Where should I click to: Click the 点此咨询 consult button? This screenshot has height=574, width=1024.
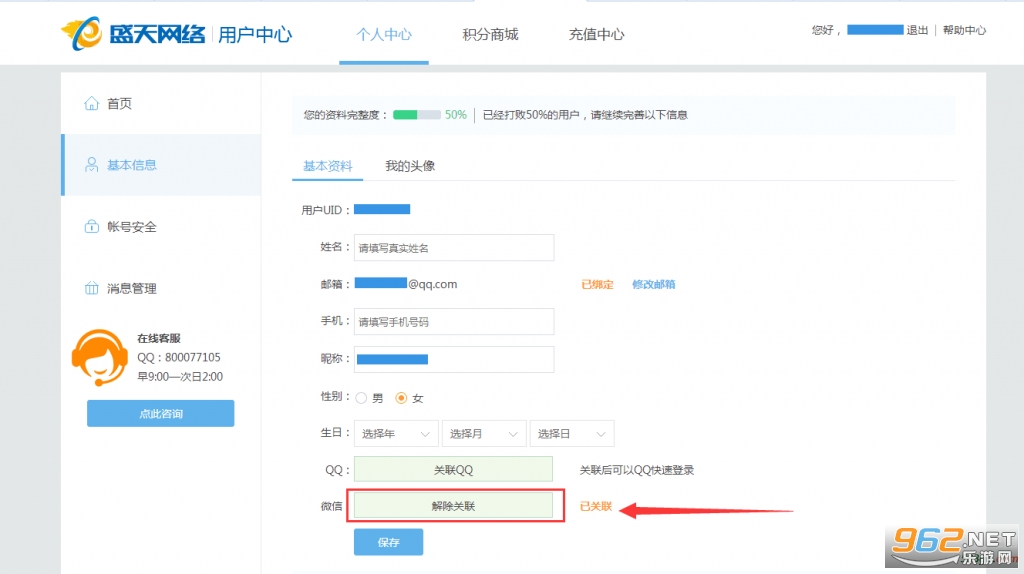point(161,413)
